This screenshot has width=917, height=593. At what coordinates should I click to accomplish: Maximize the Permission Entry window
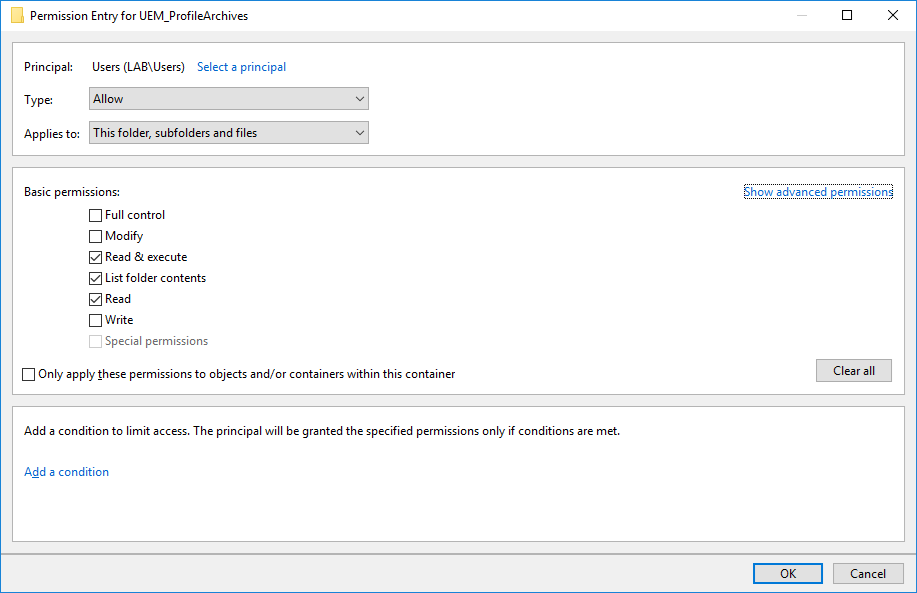[847, 16]
